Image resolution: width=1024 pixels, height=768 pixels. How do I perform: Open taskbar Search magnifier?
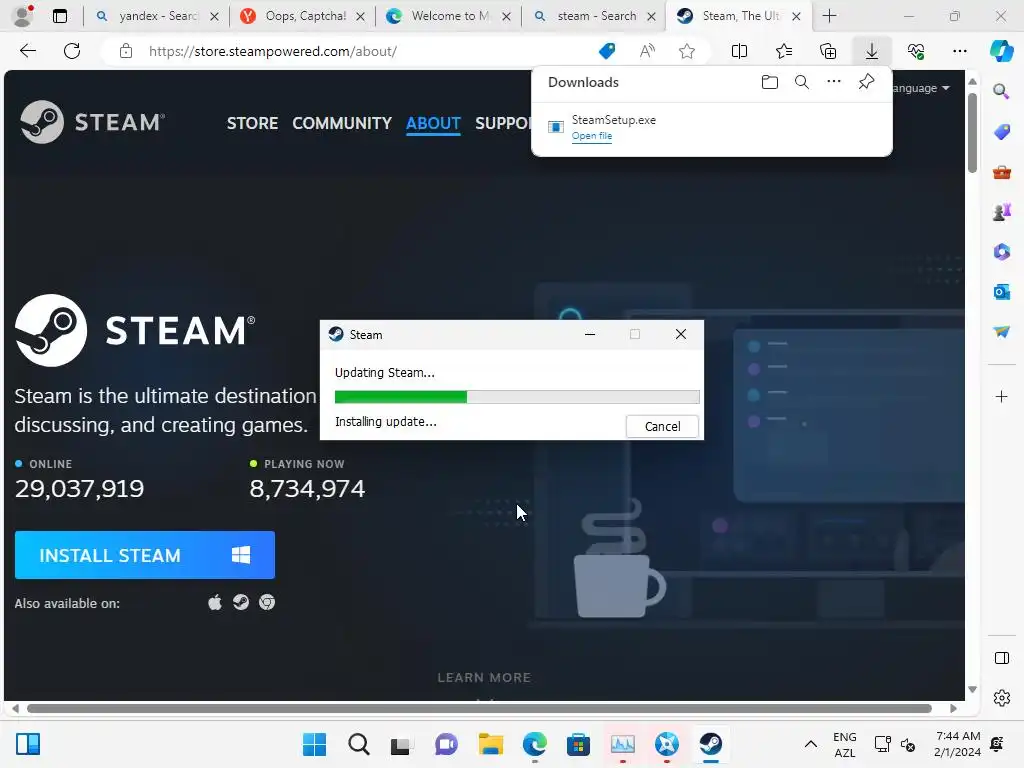359,744
